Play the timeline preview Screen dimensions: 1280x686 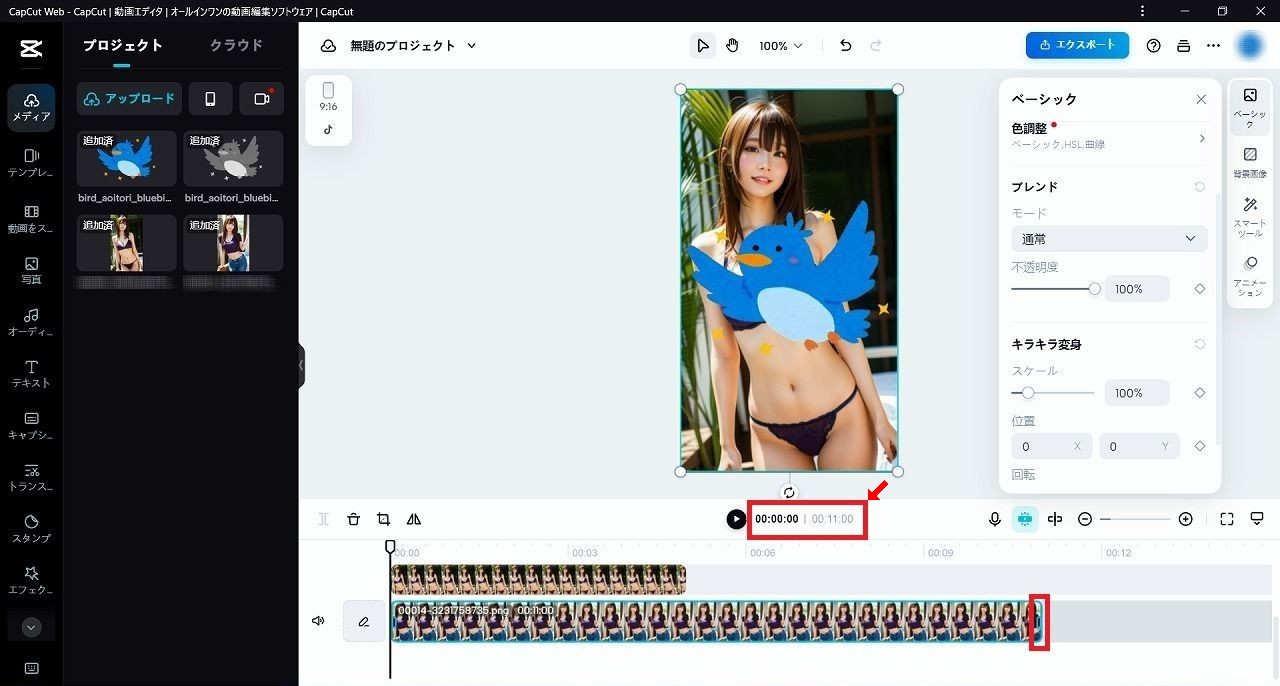pos(736,519)
